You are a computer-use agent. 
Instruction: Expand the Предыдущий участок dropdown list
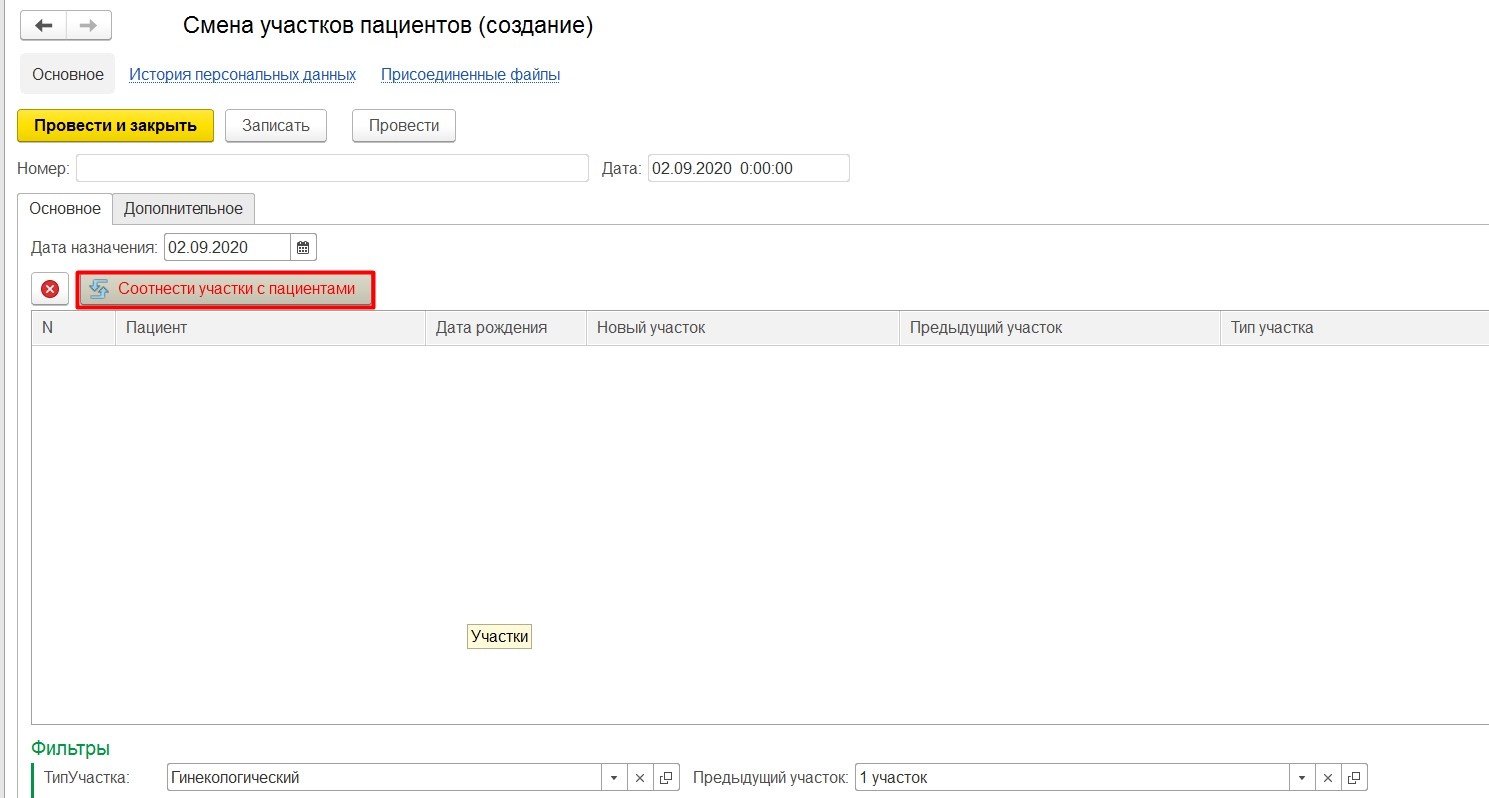click(x=1301, y=778)
